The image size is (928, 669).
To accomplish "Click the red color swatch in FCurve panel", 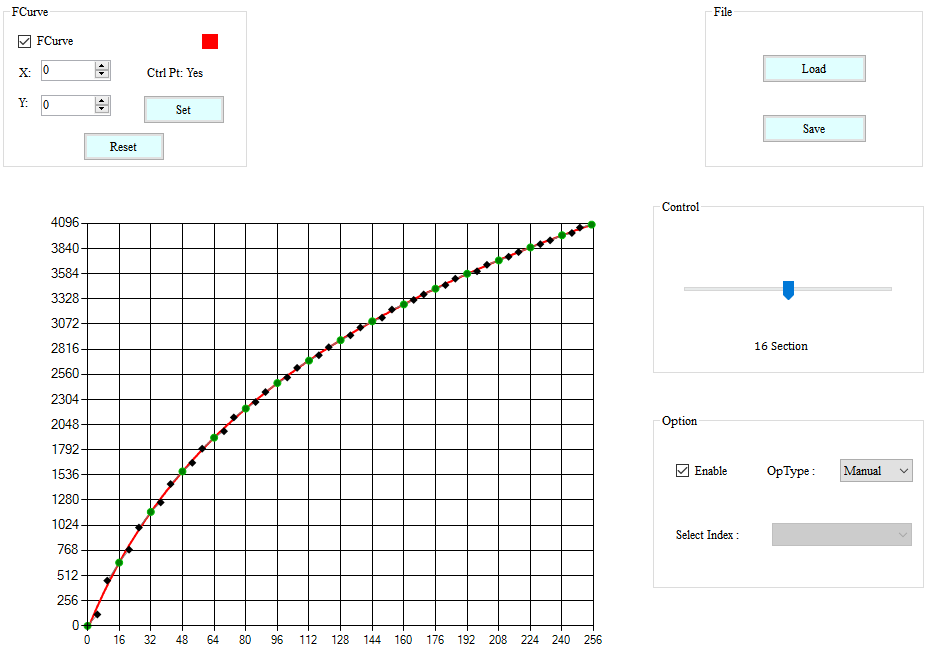I will pyautogui.click(x=209, y=41).
